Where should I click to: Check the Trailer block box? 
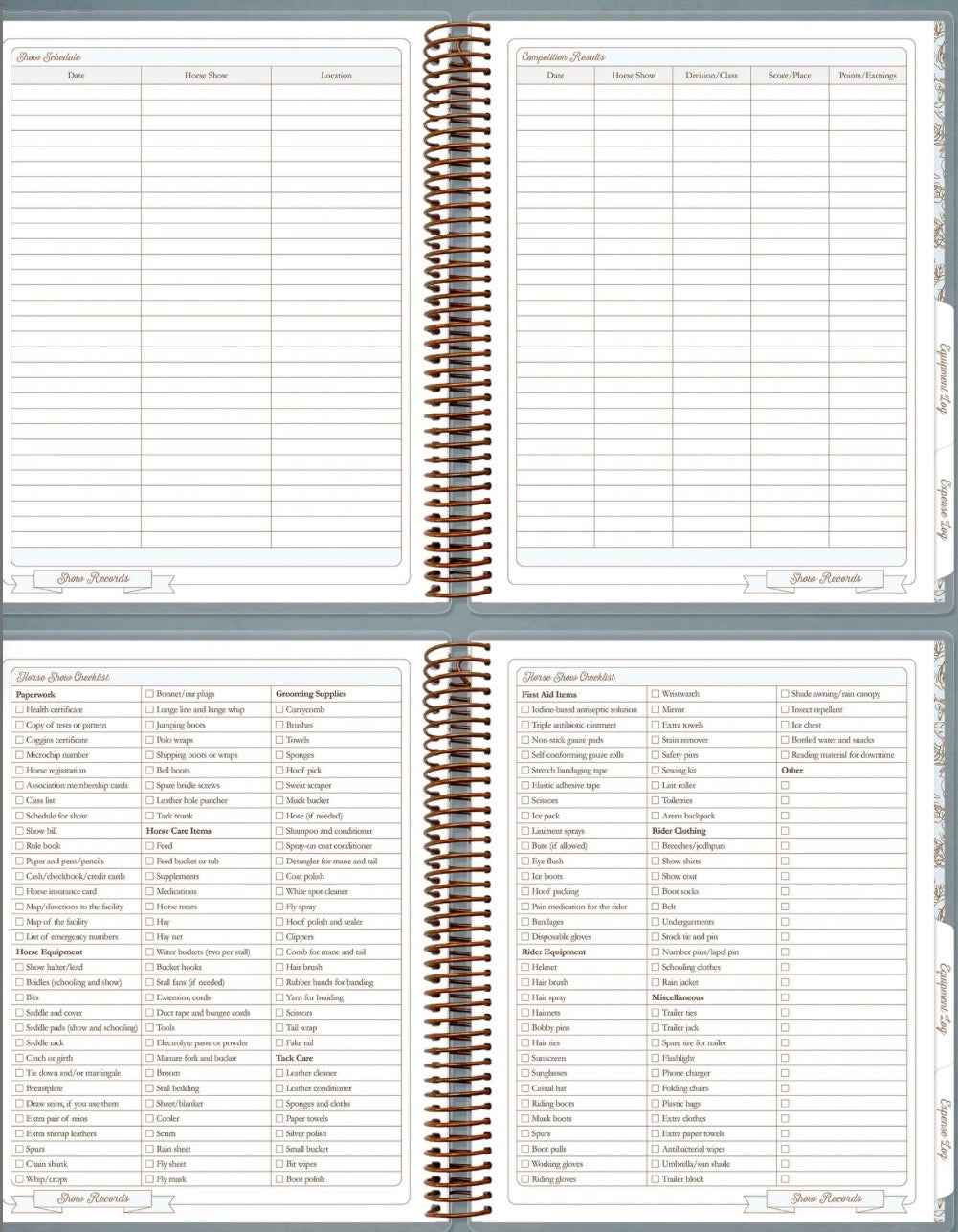point(656,1179)
